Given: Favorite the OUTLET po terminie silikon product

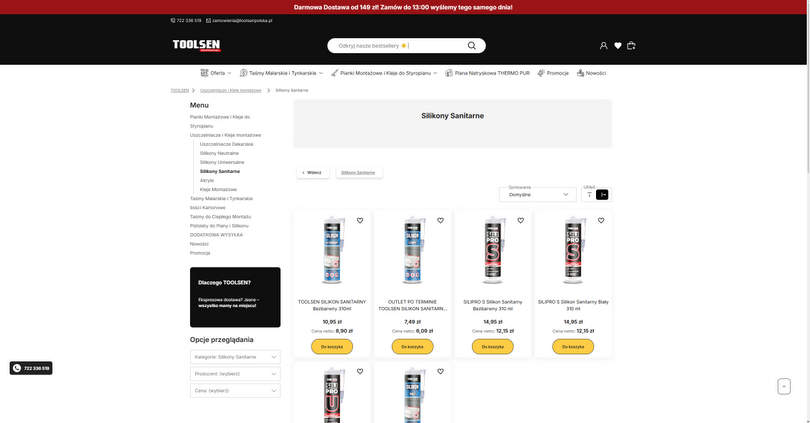Looking at the screenshot, I should coord(440,221).
